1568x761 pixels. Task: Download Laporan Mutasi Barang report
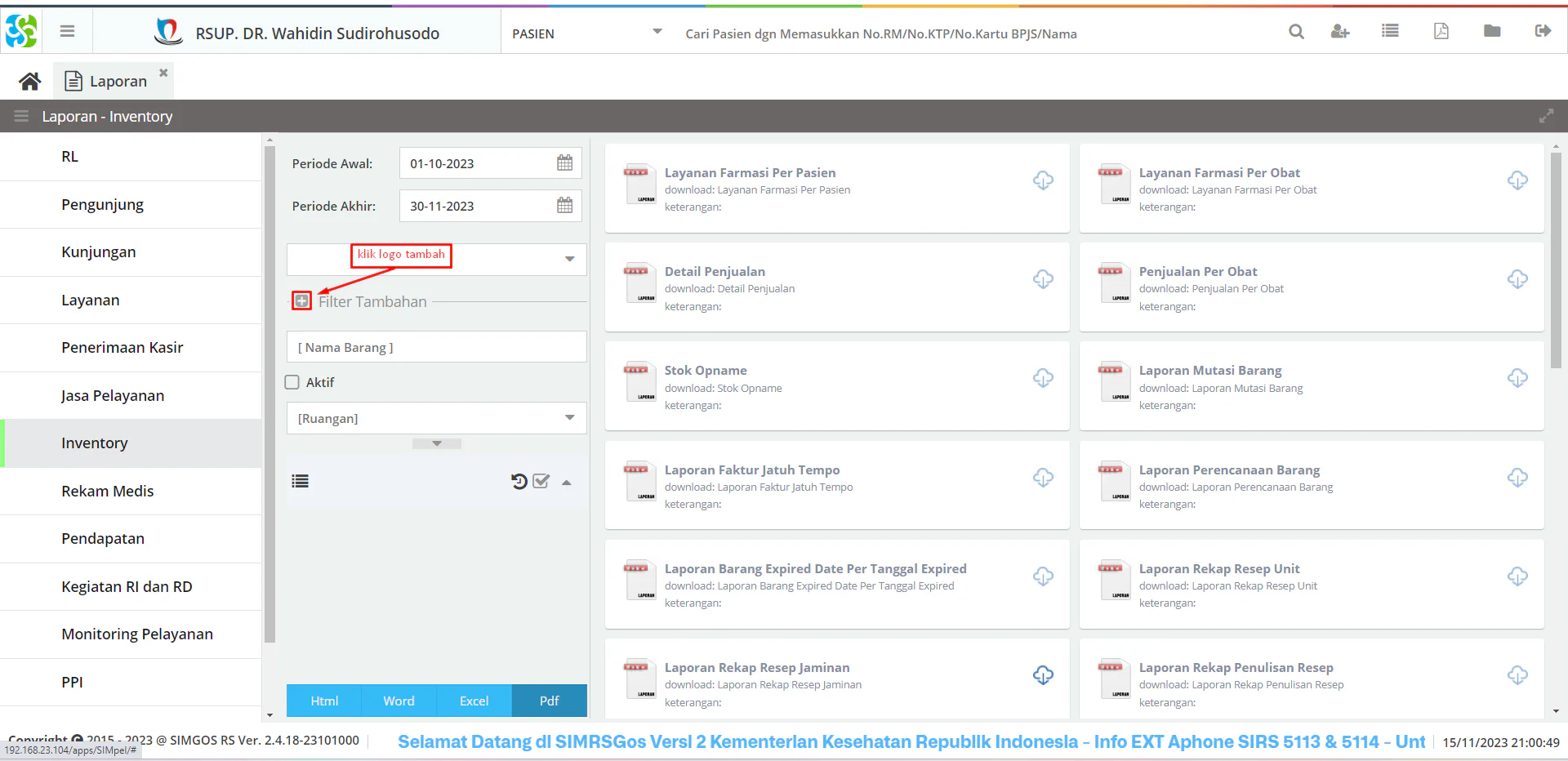tap(1517, 378)
